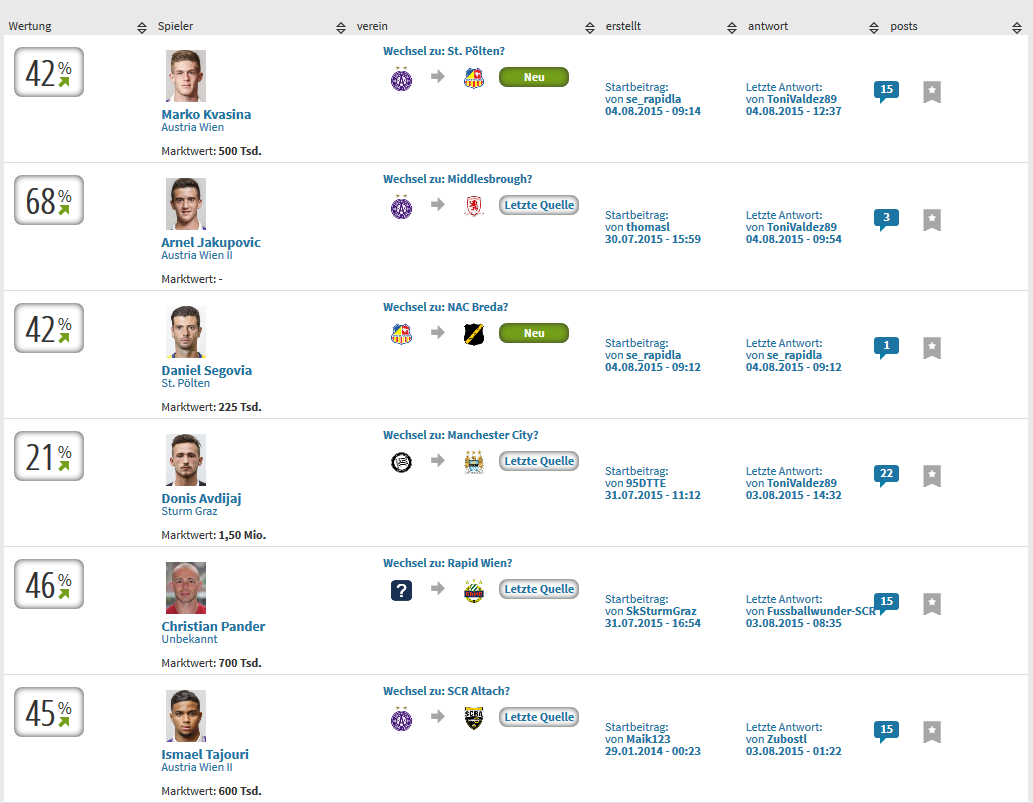Image resolution: width=1033 pixels, height=803 pixels.
Task: Click the erstellt column header
Action: coord(623,26)
